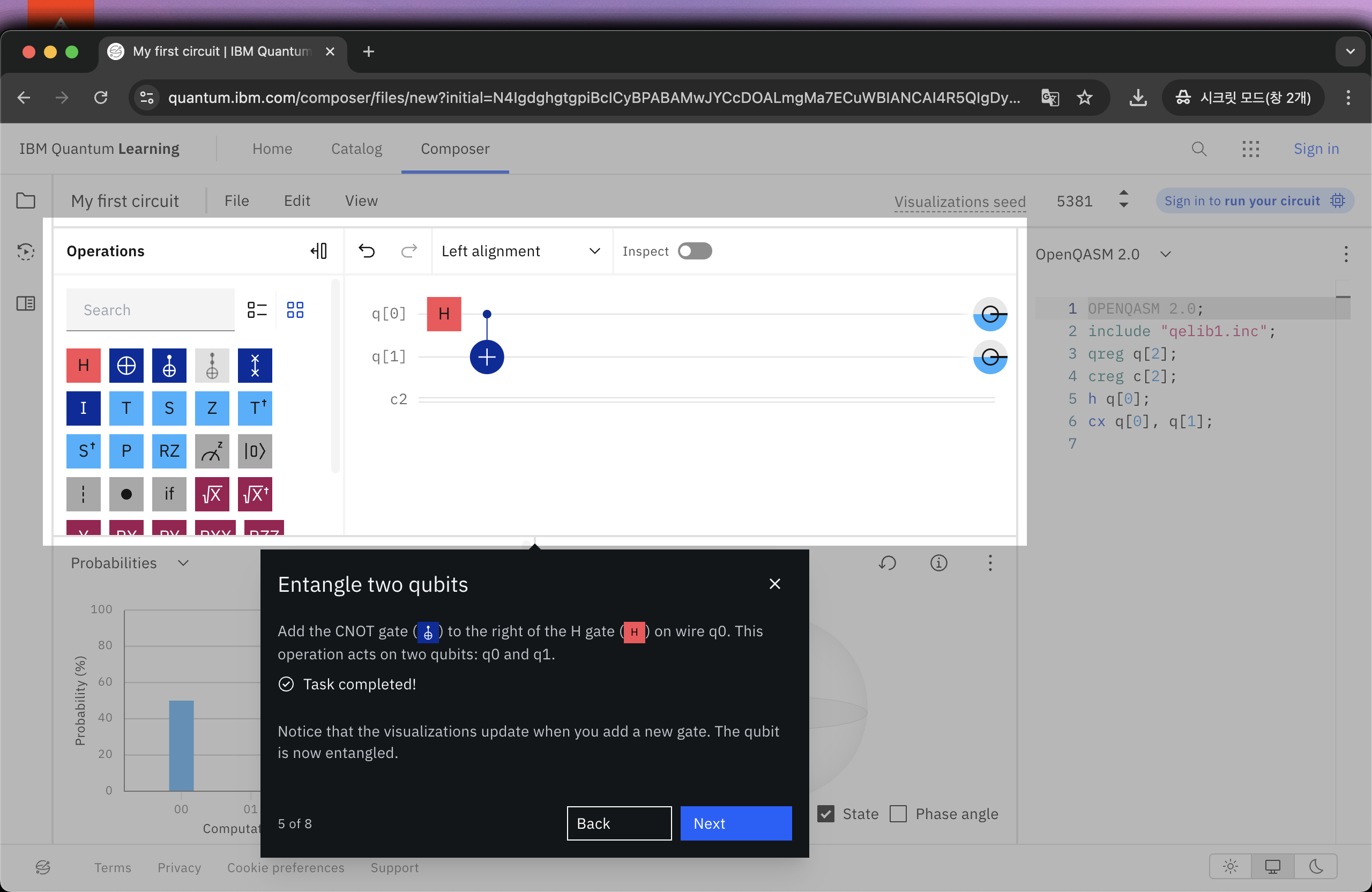Redo the circuit change
This screenshot has height=892, width=1372.
point(409,251)
